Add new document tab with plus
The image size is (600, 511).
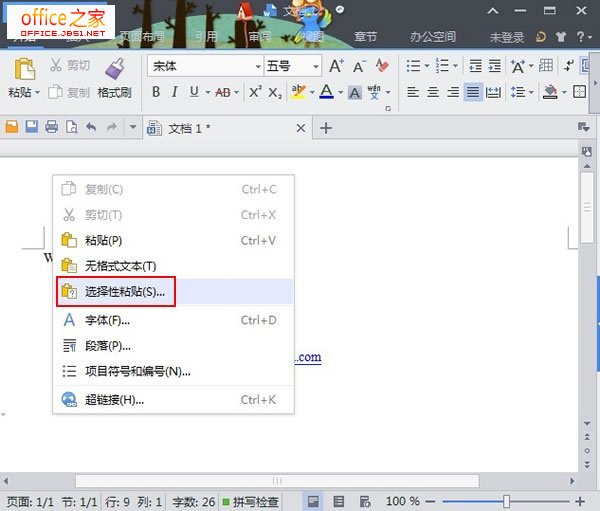(x=326, y=128)
